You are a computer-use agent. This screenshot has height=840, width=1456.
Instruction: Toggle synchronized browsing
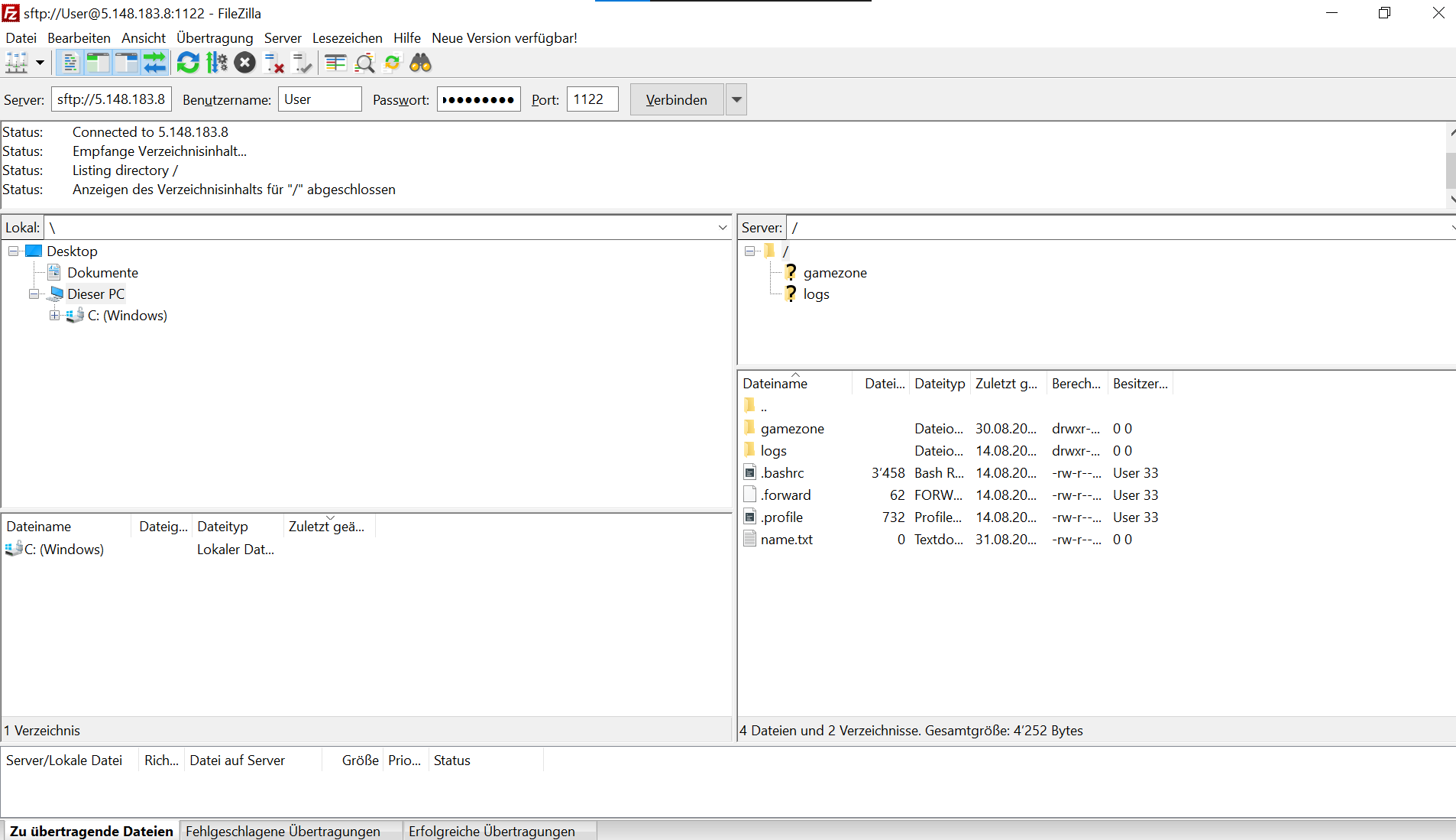coord(393,63)
